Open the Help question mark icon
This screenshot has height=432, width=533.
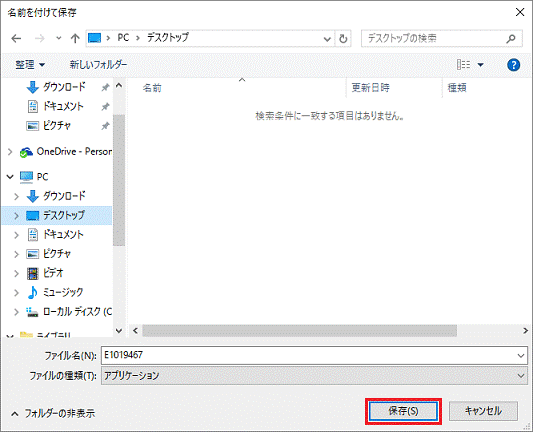pos(513,65)
